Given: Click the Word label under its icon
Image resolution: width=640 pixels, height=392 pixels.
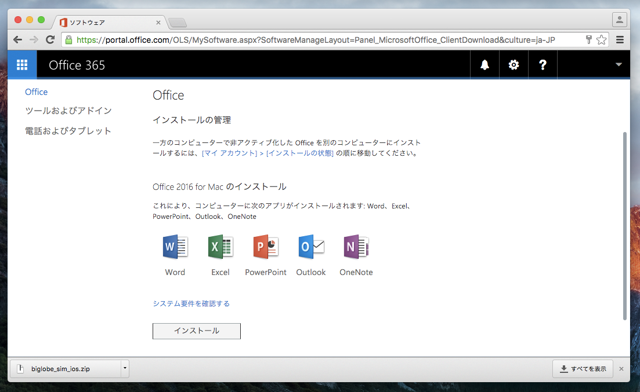Looking at the screenshot, I should [x=175, y=272].
